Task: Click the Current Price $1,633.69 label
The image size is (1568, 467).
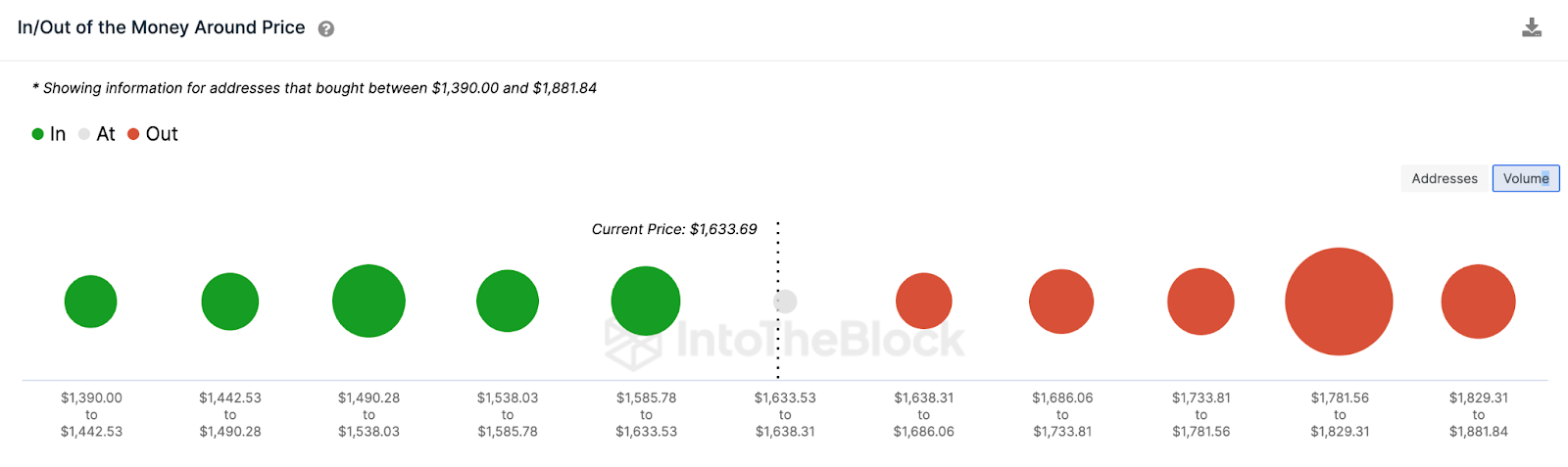Action: click(x=674, y=229)
